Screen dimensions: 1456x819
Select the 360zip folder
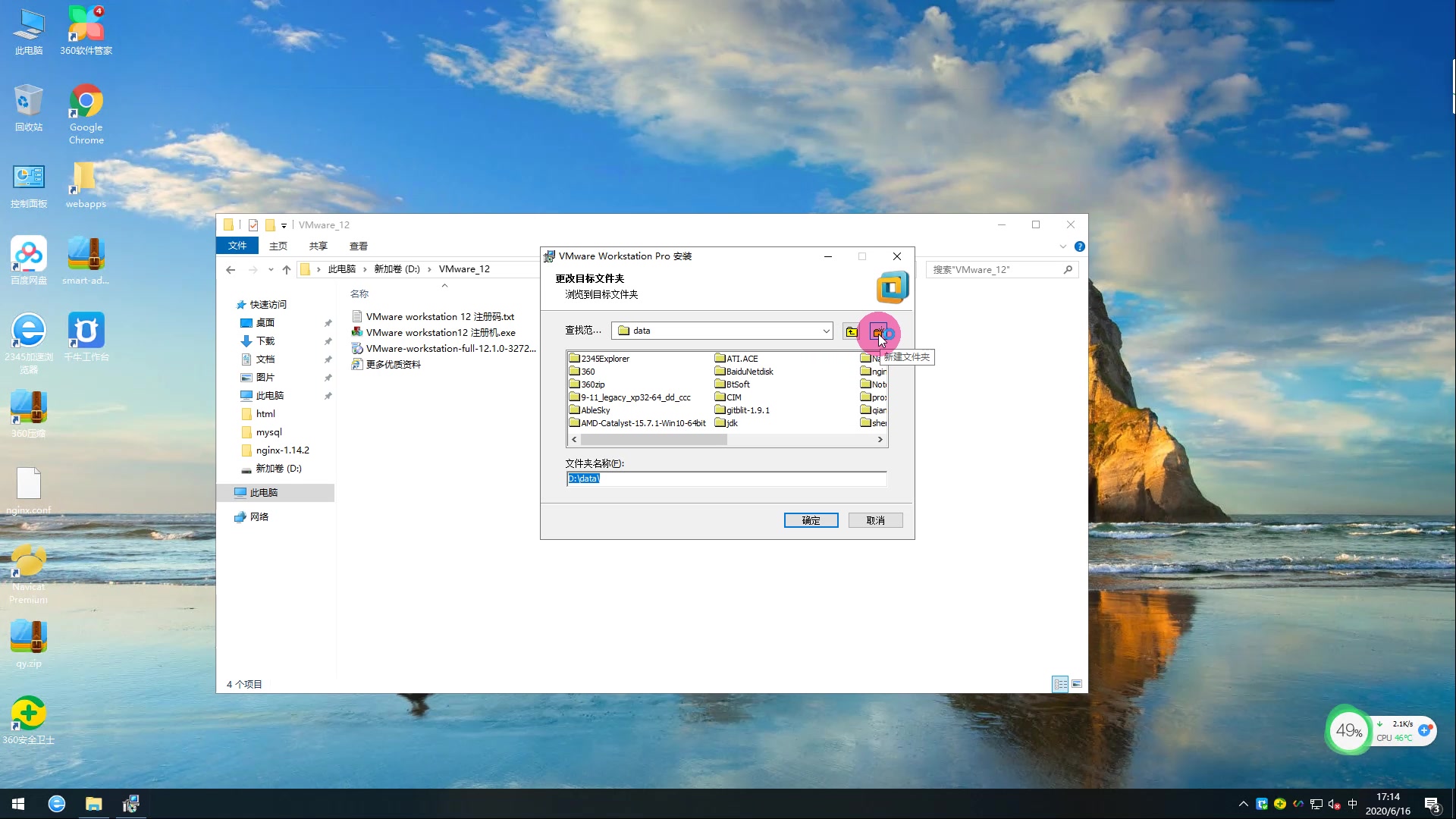[587, 384]
